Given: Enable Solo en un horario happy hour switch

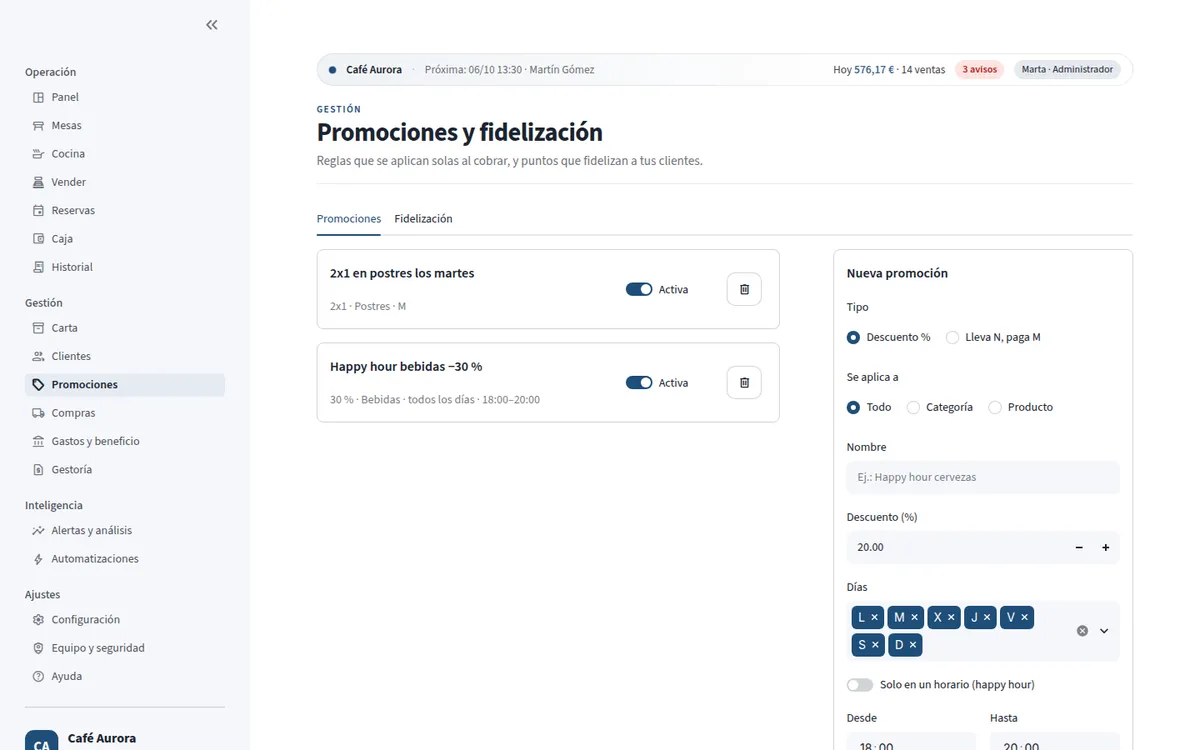Looking at the screenshot, I should click(859, 685).
